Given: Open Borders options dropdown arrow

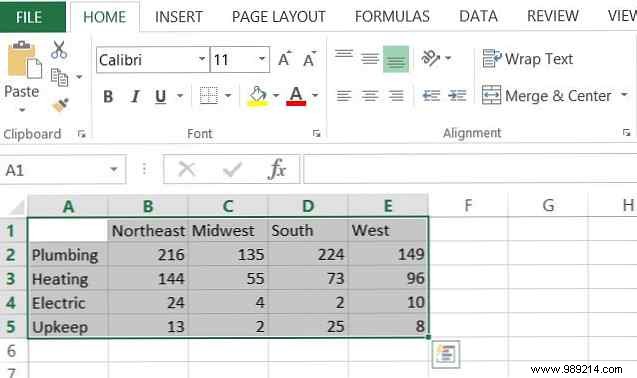Looking at the screenshot, I should [x=228, y=96].
